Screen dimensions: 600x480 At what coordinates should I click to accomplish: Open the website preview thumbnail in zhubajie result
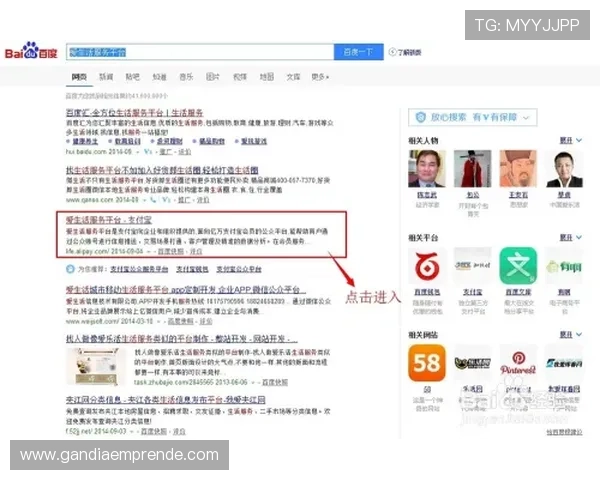coord(96,366)
